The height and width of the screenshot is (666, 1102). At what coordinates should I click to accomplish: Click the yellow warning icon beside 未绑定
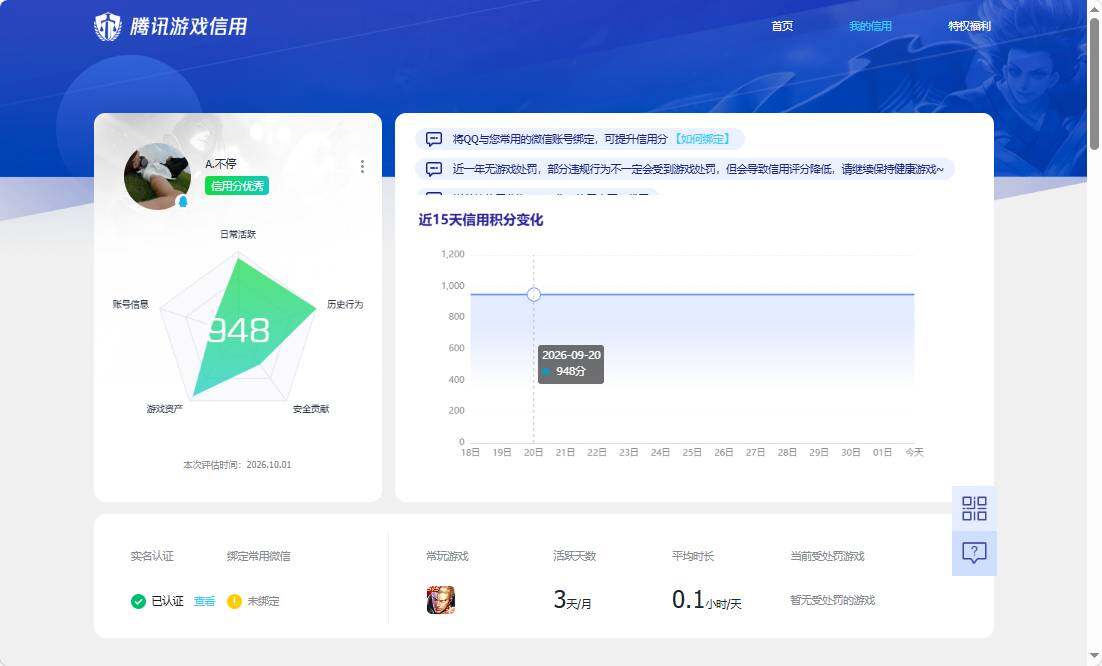[x=234, y=601]
